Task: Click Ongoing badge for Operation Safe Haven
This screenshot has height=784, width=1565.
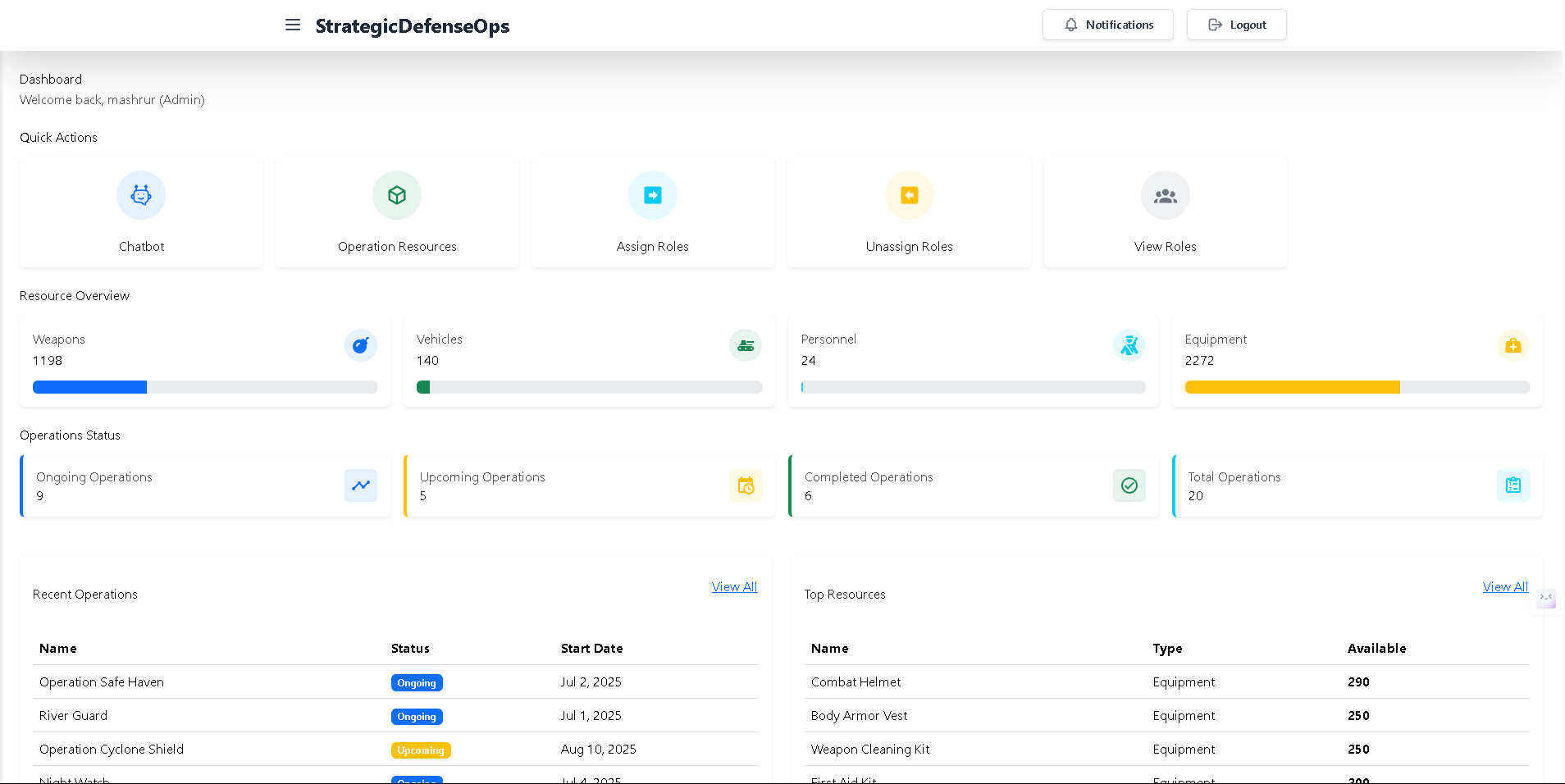Action: pos(417,683)
